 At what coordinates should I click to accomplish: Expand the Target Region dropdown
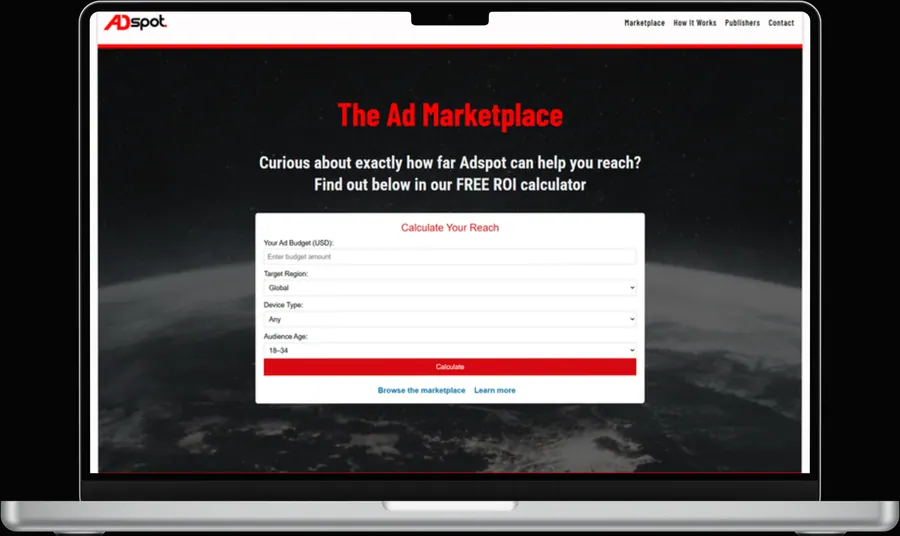tap(449, 288)
